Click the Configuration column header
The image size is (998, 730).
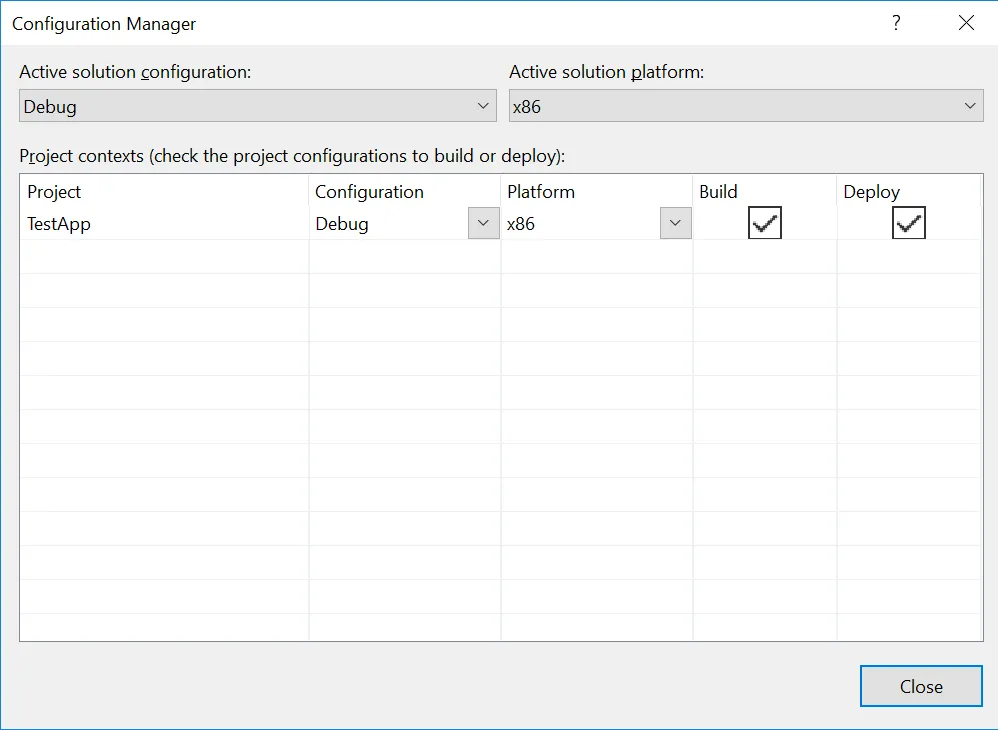(x=369, y=192)
